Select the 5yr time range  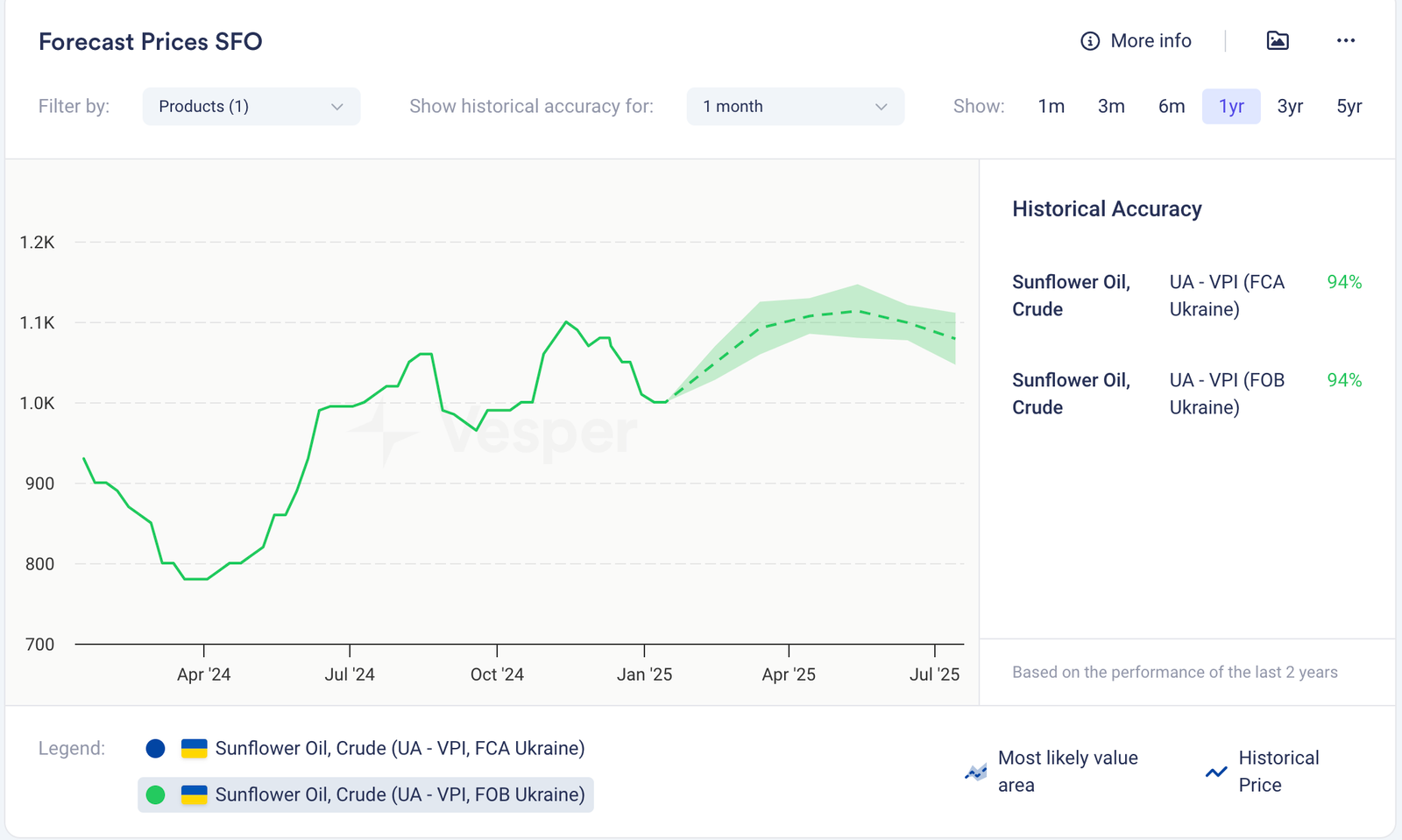point(1349,106)
